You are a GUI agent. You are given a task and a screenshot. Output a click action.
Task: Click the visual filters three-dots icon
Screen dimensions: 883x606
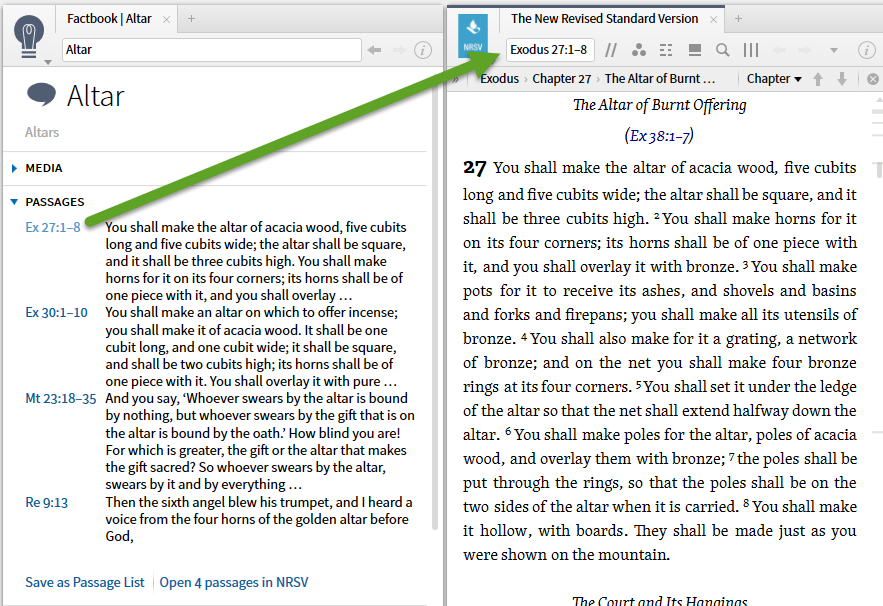(639, 50)
